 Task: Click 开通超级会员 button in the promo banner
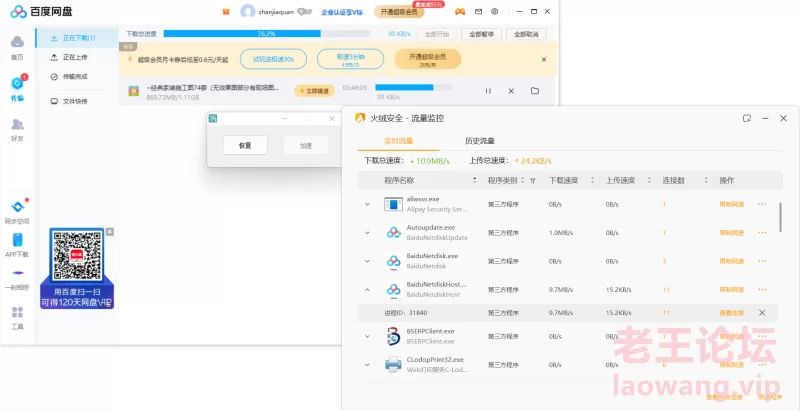428,59
